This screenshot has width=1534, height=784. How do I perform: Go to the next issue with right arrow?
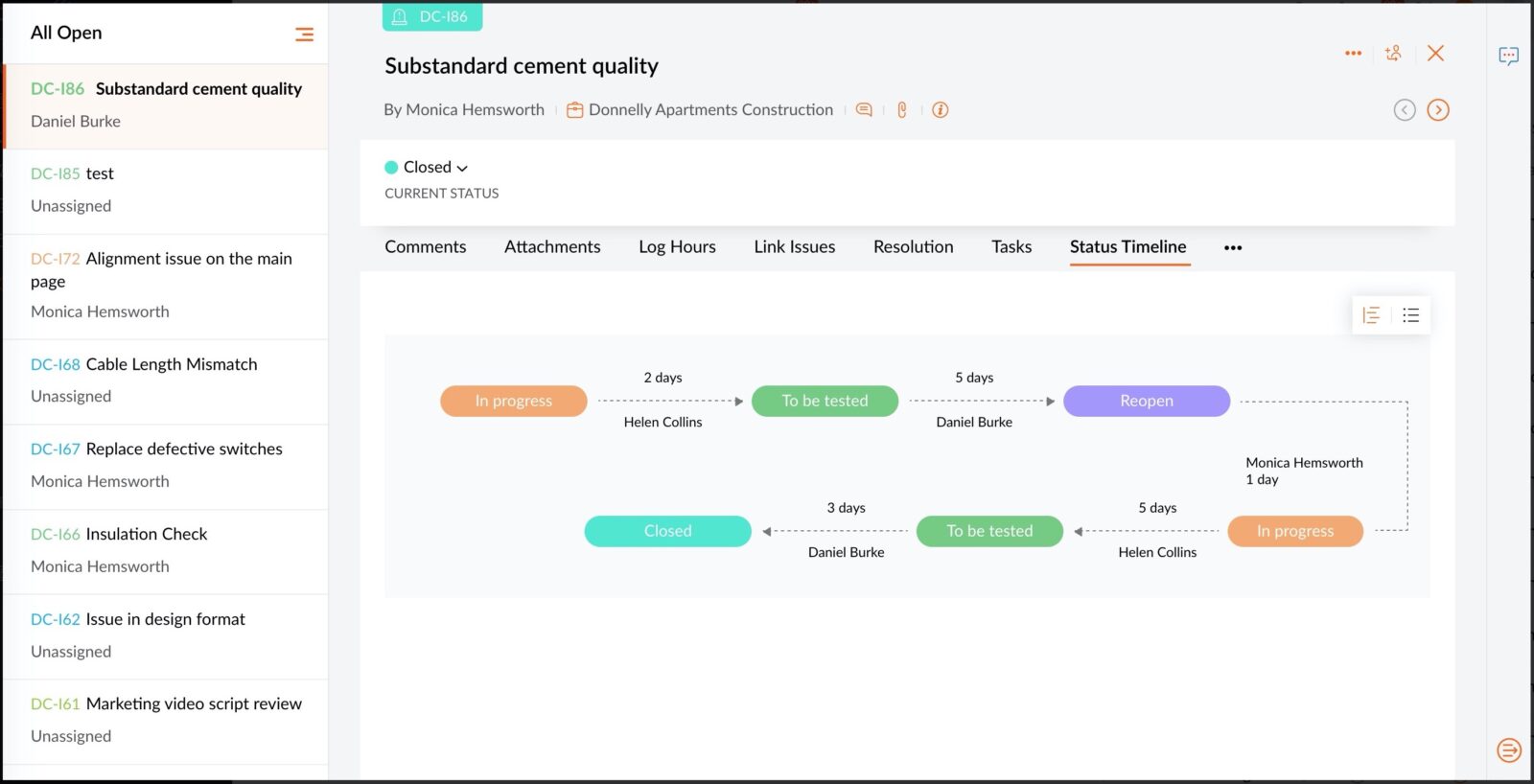click(1438, 110)
